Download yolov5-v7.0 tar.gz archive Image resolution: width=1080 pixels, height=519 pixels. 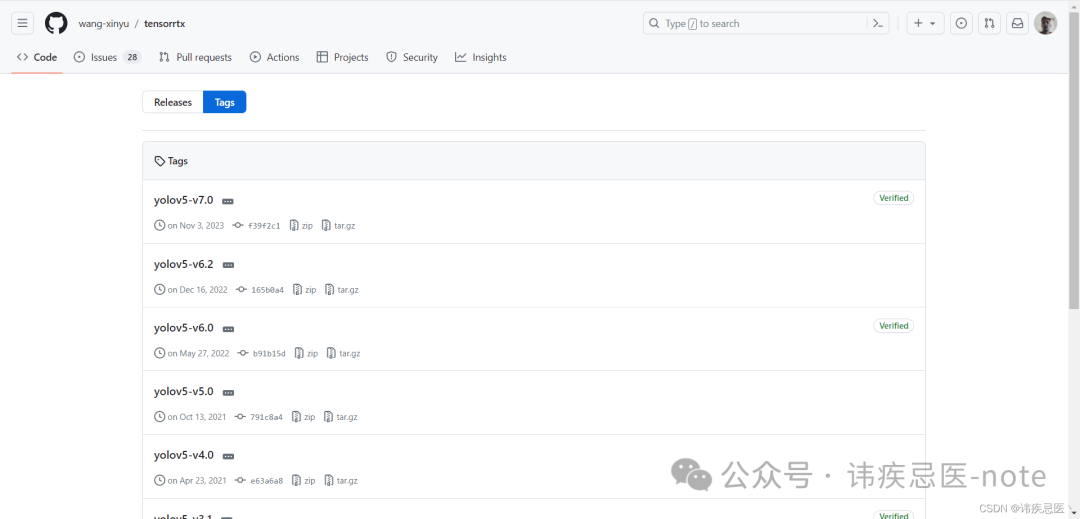coord(338,226)
